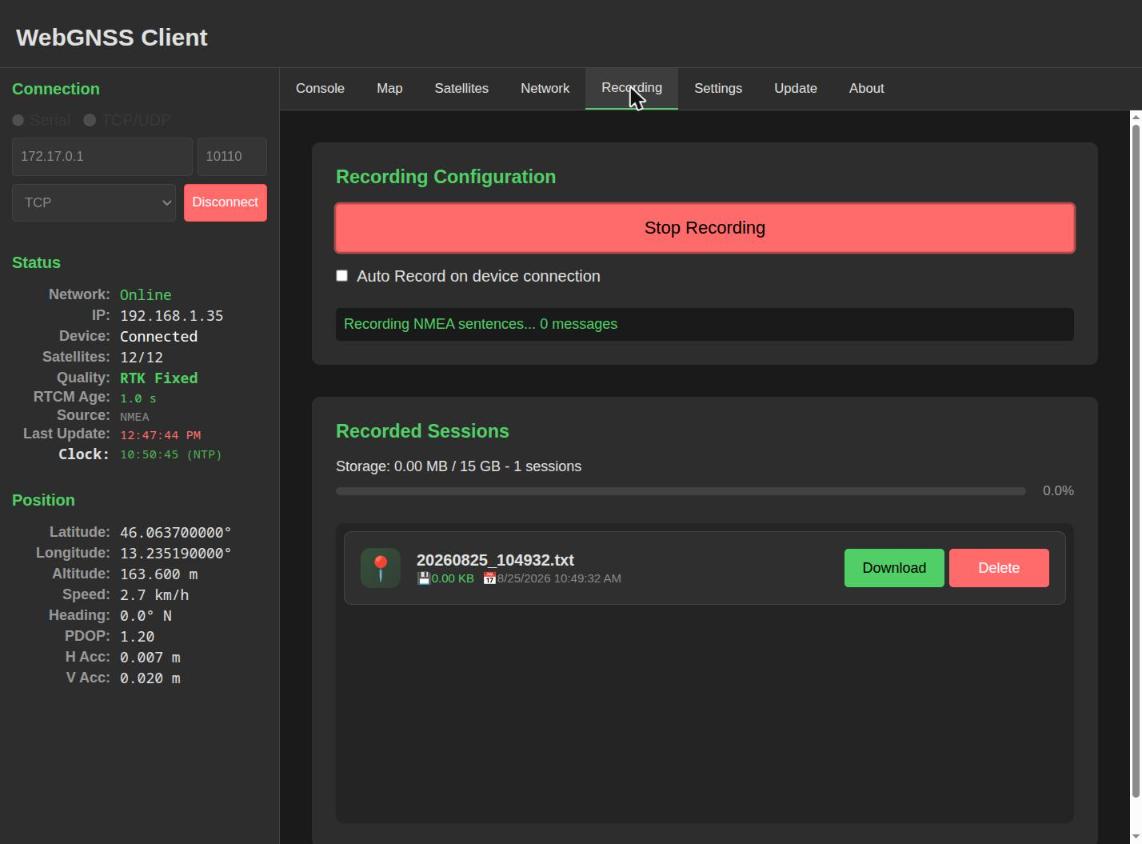Click the 'RTK Fixed' quality value
The height and width of the screenshot is (844, 1142).
pos(159,378)
